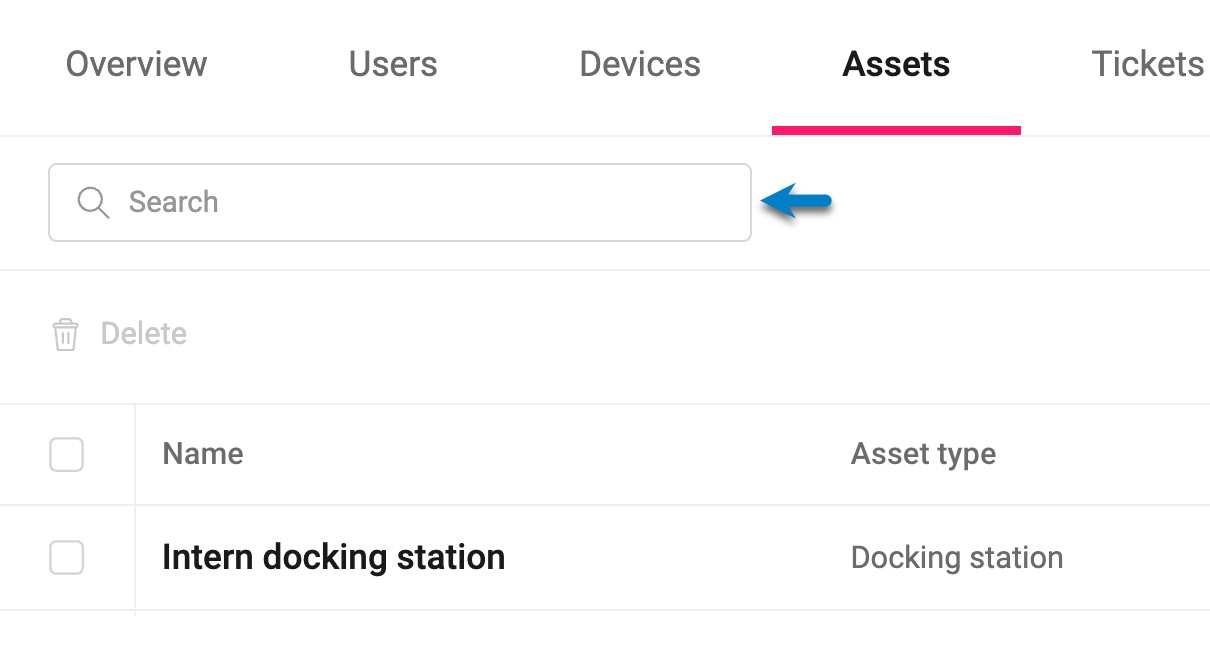The image size is (1210, 654).
Task: Sort by the Name column header
Action: (203, 455)
